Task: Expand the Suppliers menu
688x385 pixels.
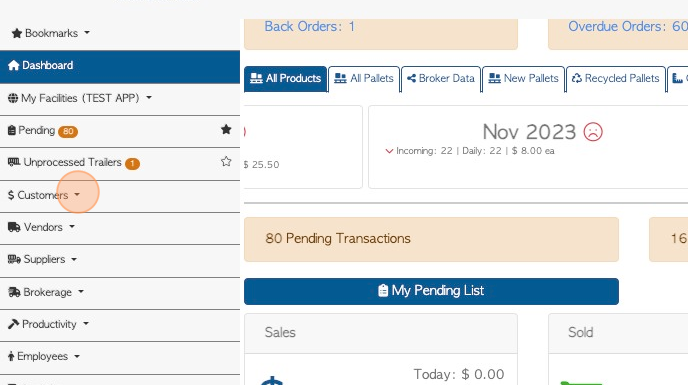Action: pos(42,259)
